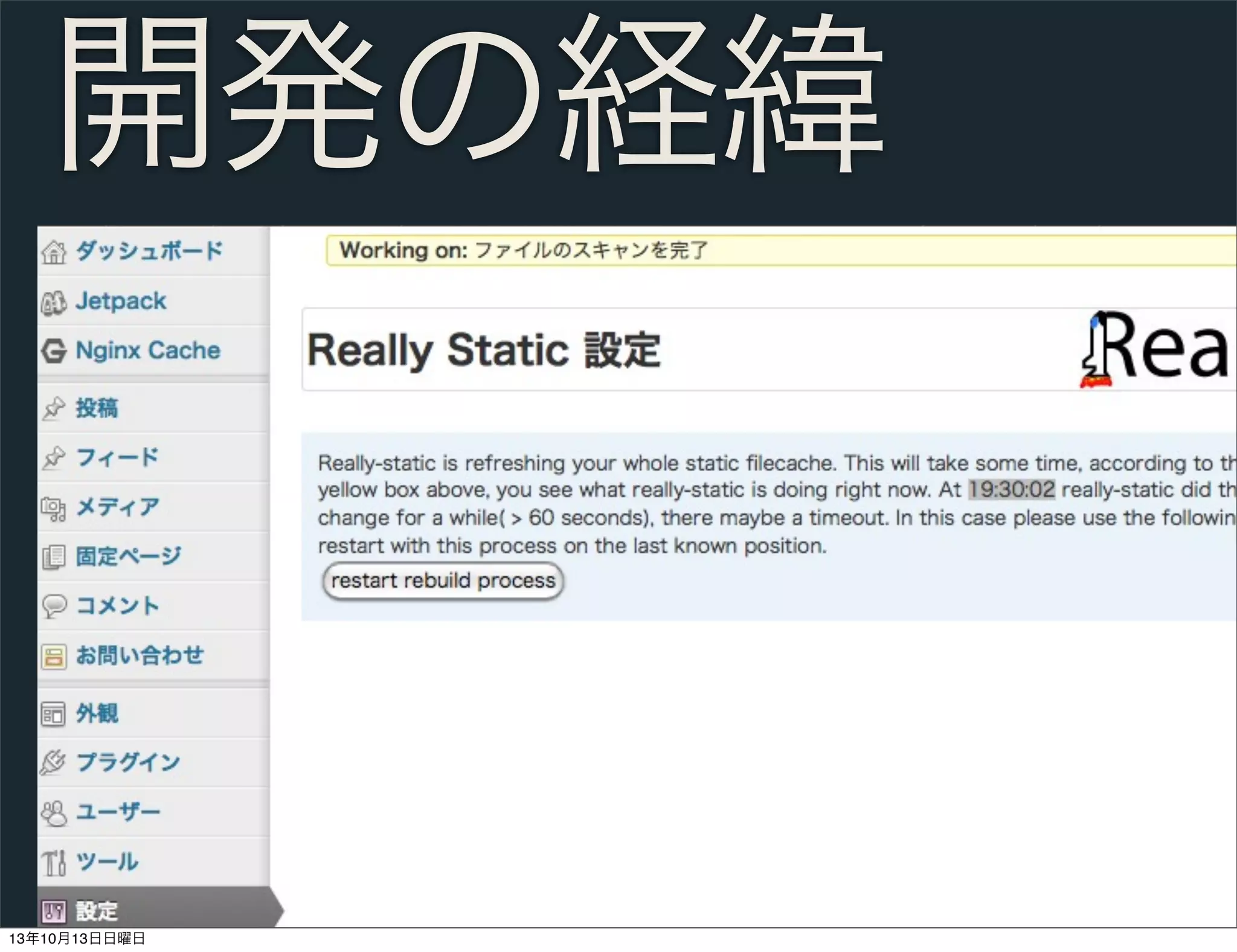The width and height of the screenshot is (1237, 952).
Task: Click the plug icon beside プラグイン
Action: pyautogui.click(x=54, y=763)
